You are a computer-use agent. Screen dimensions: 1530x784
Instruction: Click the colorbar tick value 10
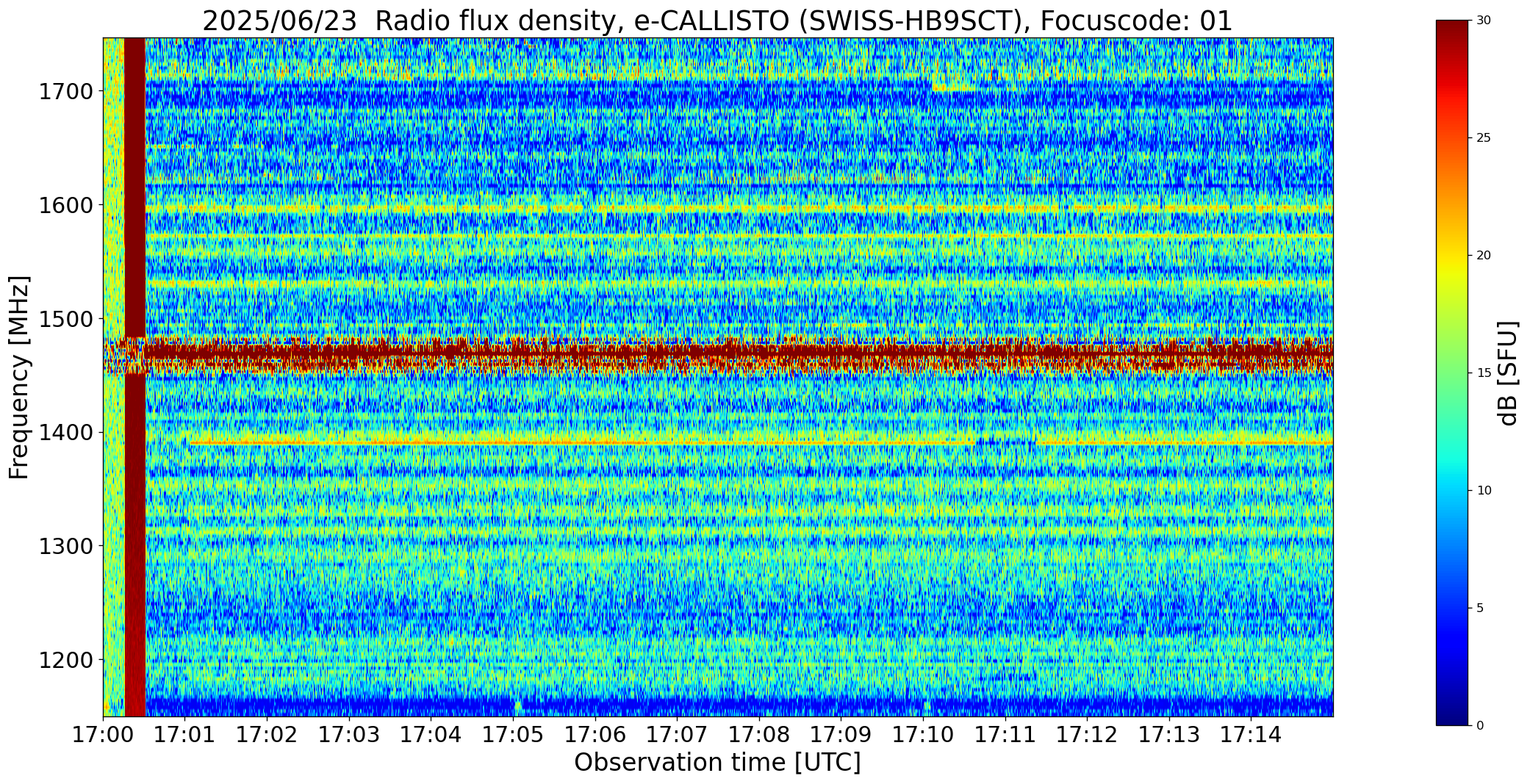click(1484, 491)
